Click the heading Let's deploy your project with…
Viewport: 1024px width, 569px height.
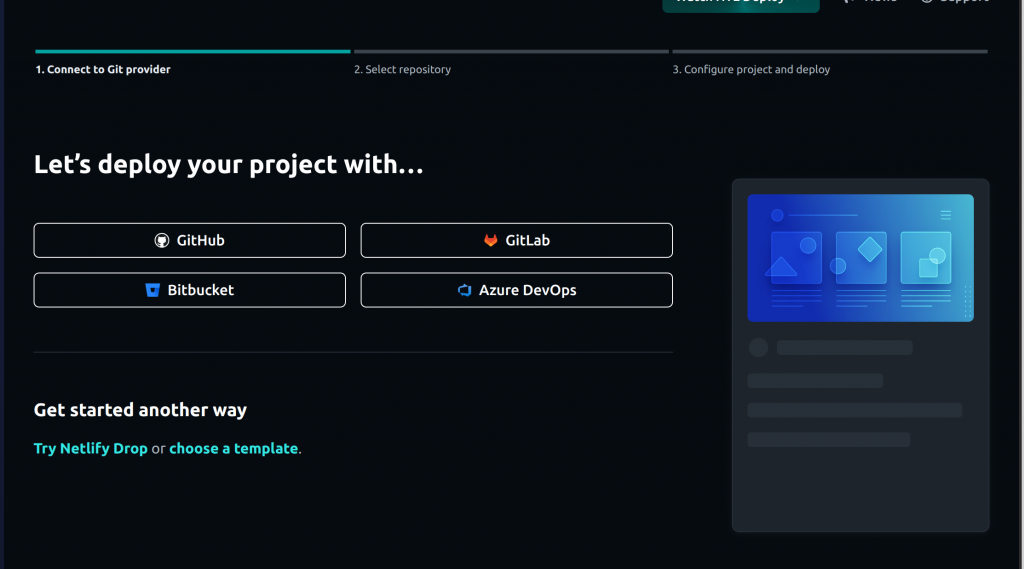click(x=229, y=165)
